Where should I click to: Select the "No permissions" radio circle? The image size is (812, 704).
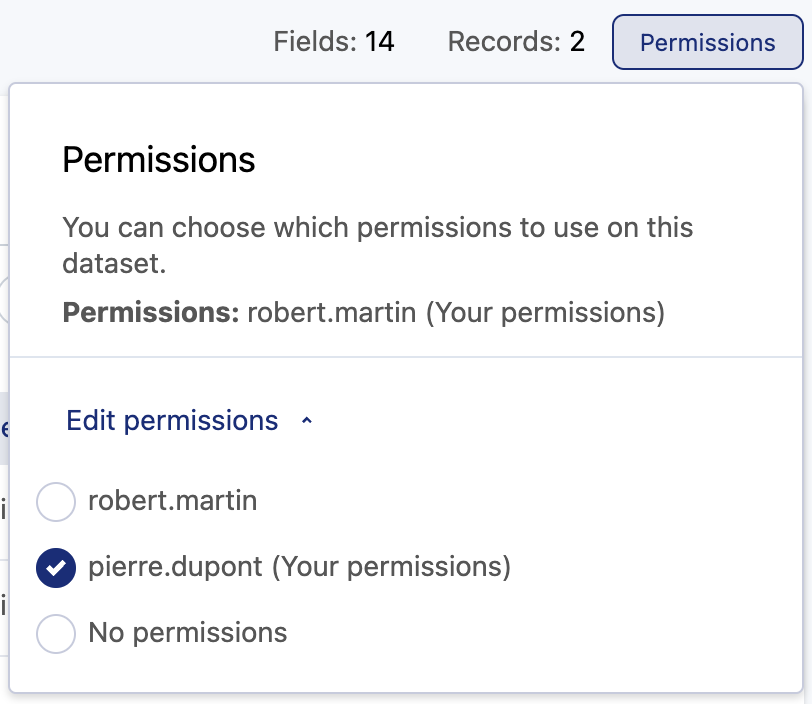(56, 633)
